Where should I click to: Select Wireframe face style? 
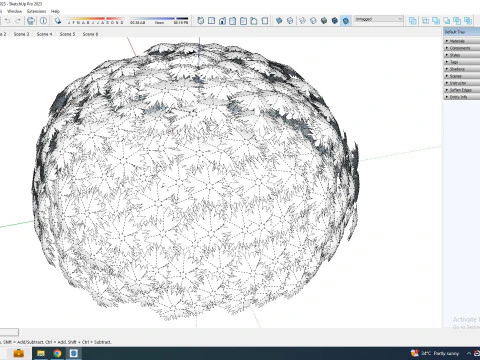[x=303, y=21]
